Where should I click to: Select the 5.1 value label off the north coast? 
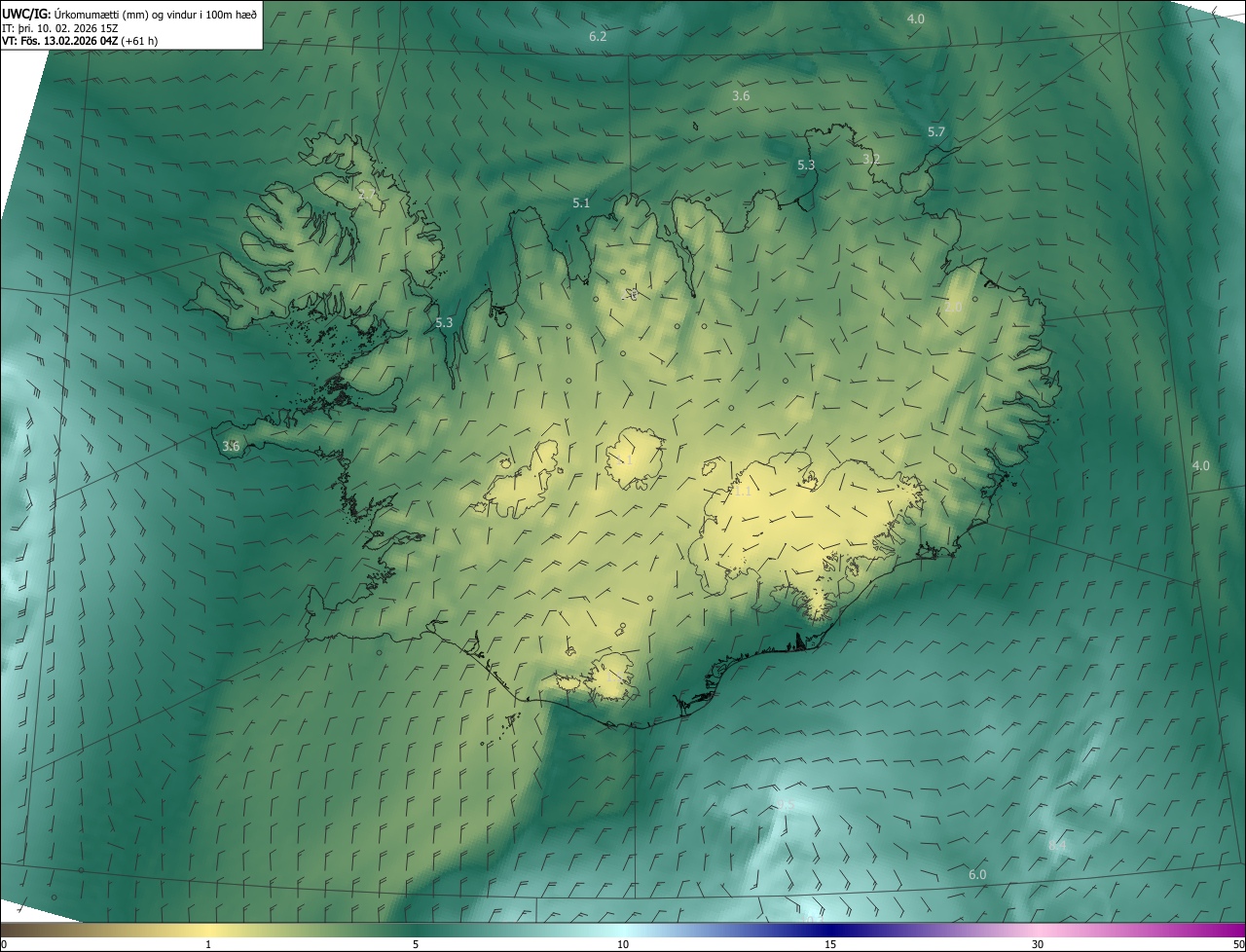tap(581, 202)
